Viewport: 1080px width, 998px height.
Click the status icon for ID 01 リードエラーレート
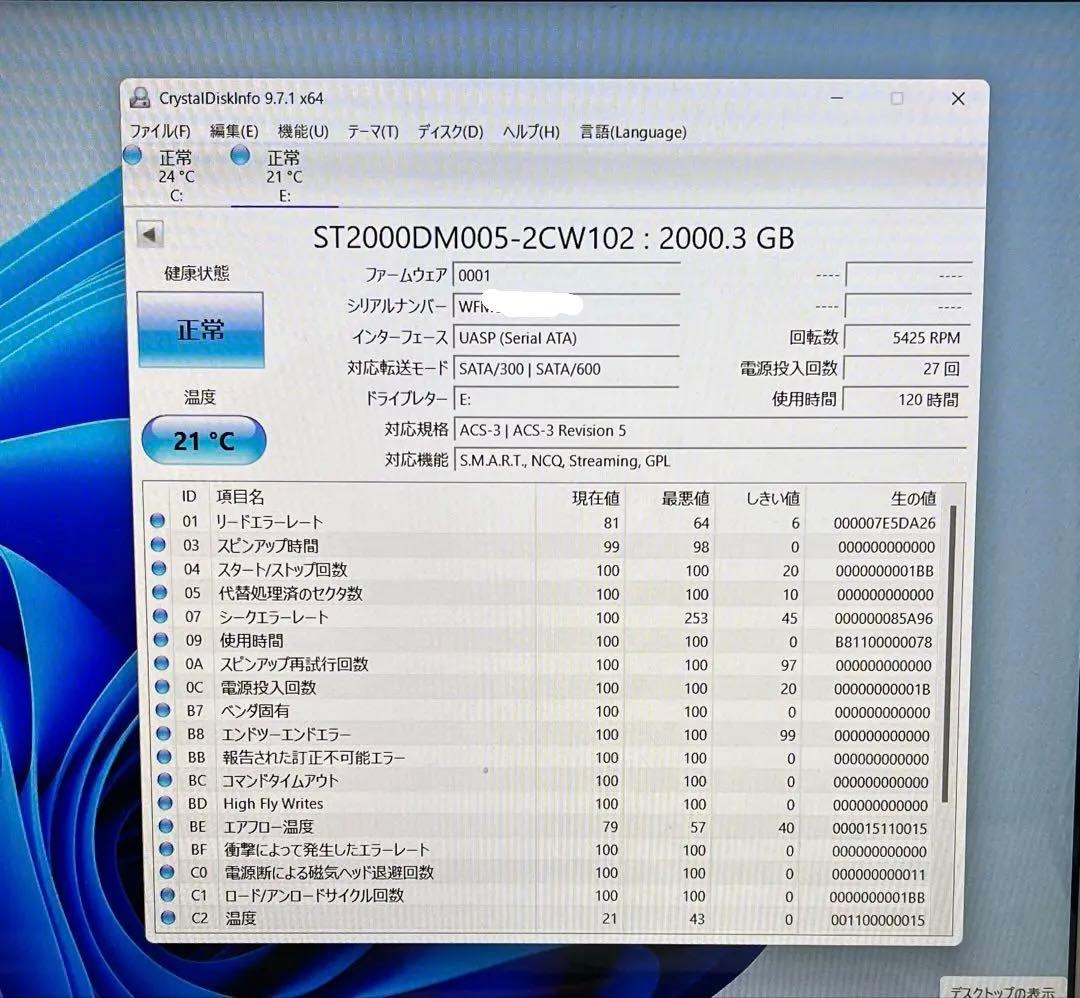[158, 521]
